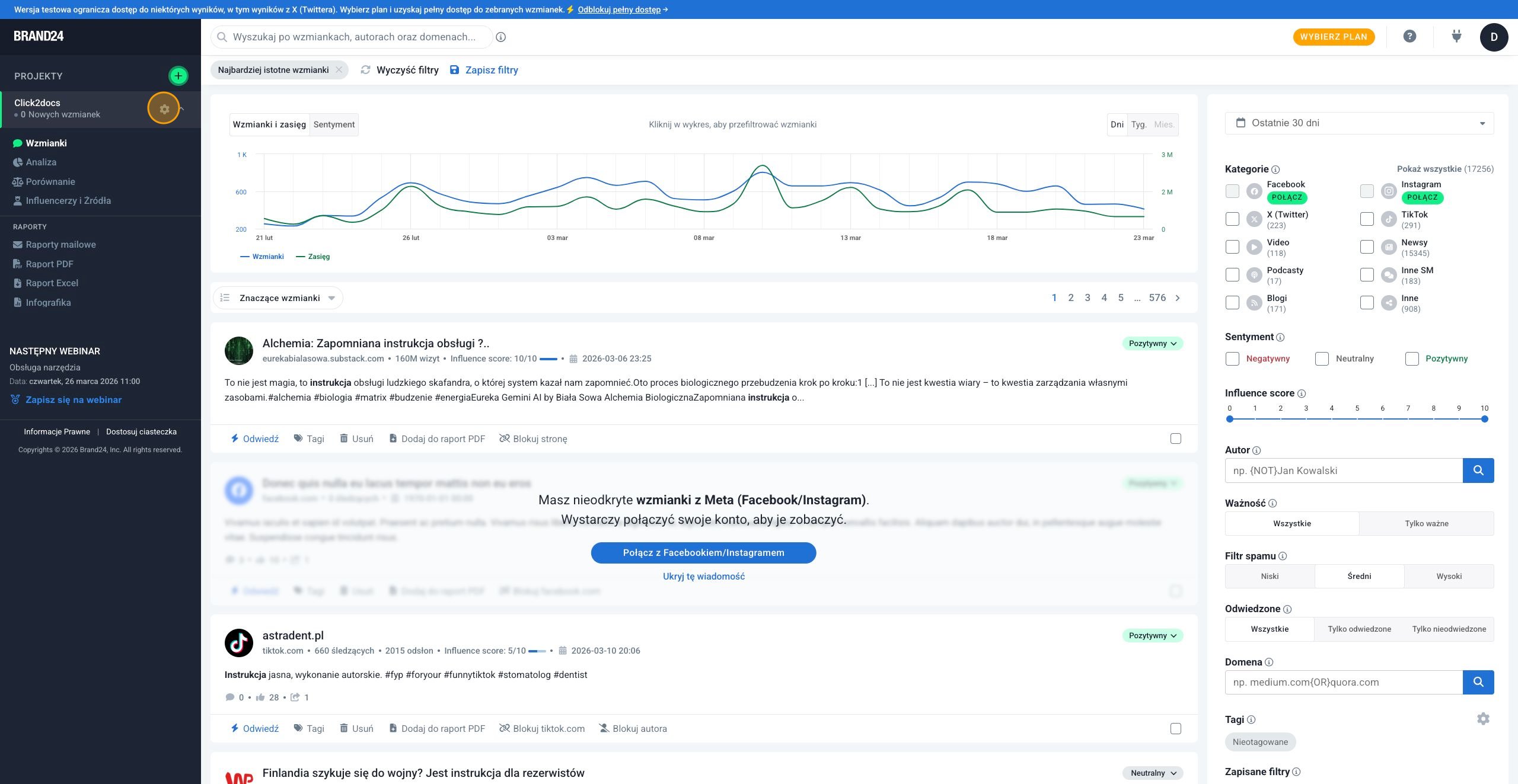Open the Ostatnie 30 dni date dropdown
Screen dimensions: 1518x784
pyautogui.click(x=1359, y=123)
